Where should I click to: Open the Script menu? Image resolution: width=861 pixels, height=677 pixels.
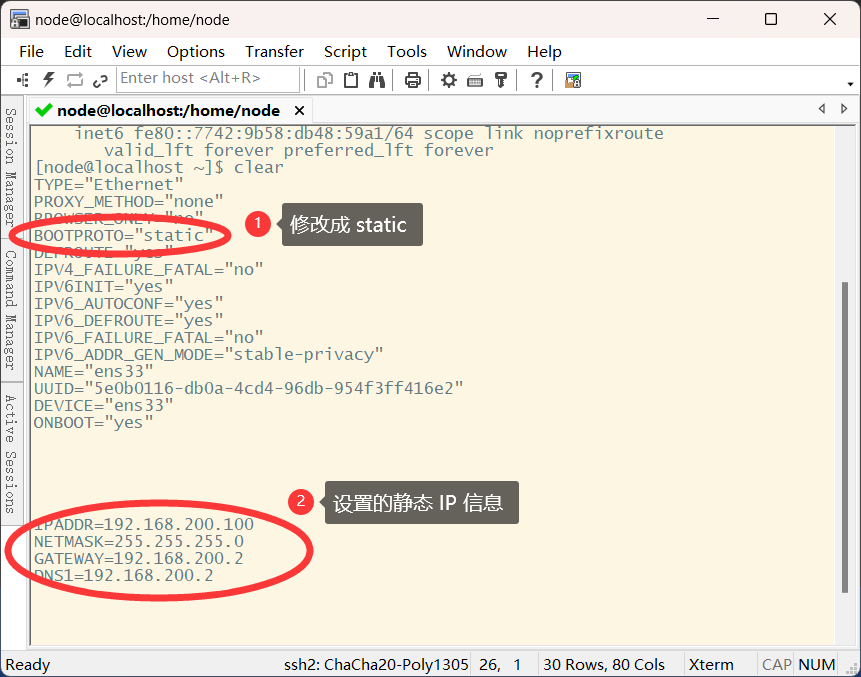(345, 51)
